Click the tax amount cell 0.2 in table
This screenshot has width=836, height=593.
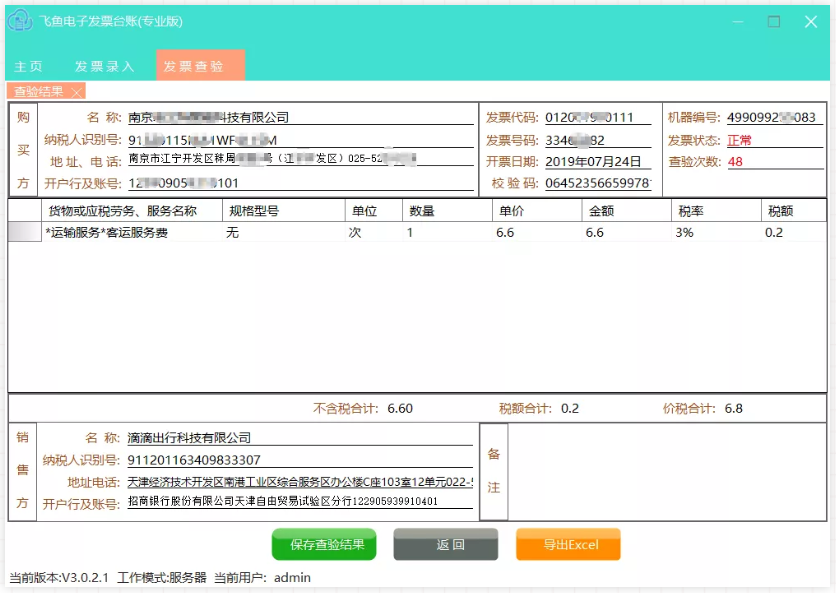[794, 233]
